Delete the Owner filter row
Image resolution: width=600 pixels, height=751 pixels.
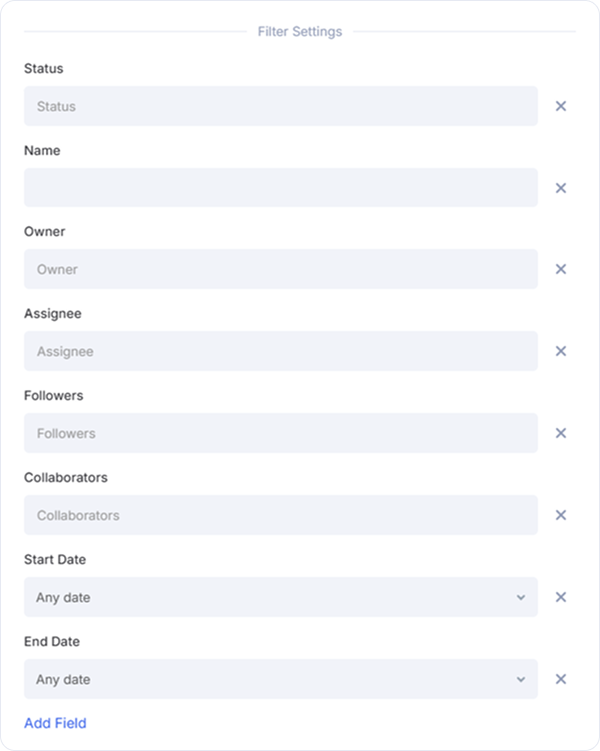[x=561, y=269]
